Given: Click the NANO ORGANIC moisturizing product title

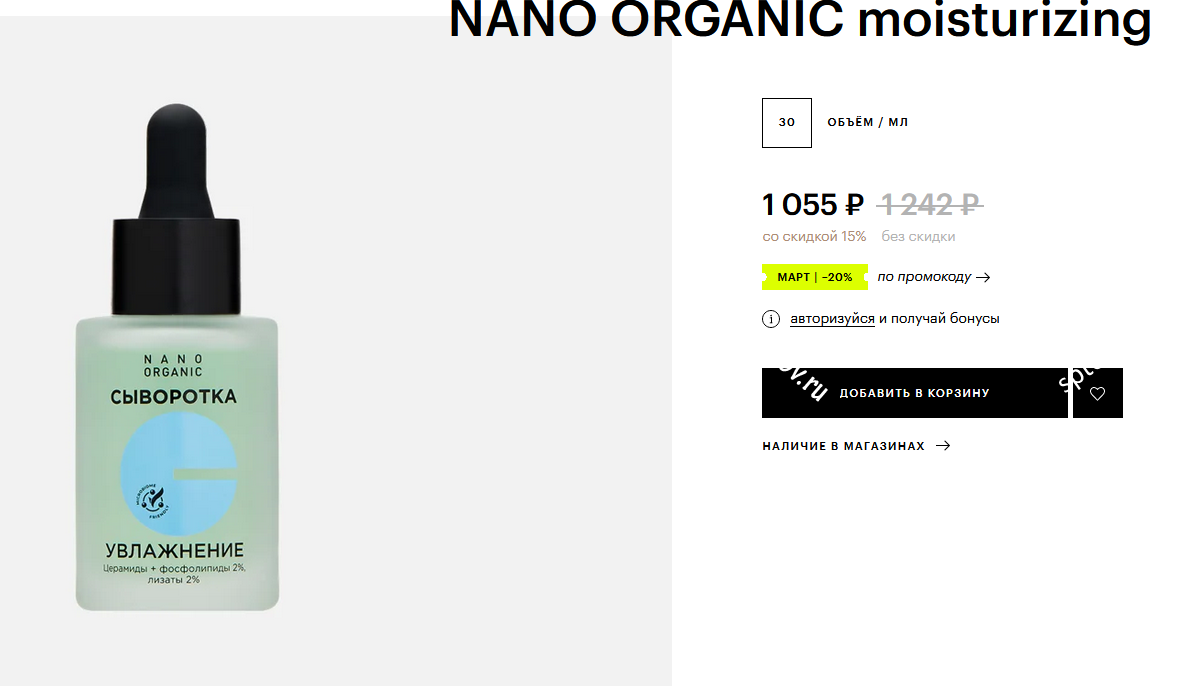Looking at the screenshot, I should point(800,20).
